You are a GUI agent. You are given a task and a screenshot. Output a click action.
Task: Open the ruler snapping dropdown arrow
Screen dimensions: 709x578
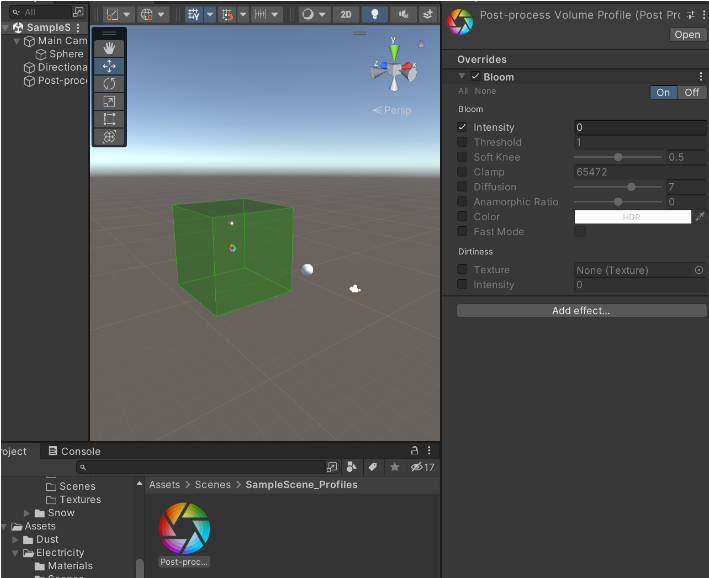point(274,14)
